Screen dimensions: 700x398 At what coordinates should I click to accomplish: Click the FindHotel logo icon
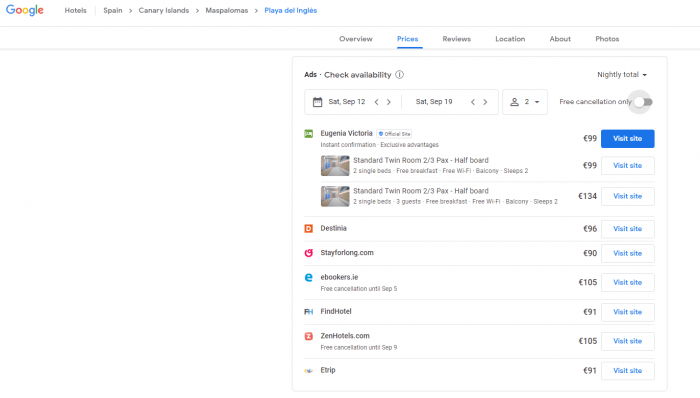308,312
